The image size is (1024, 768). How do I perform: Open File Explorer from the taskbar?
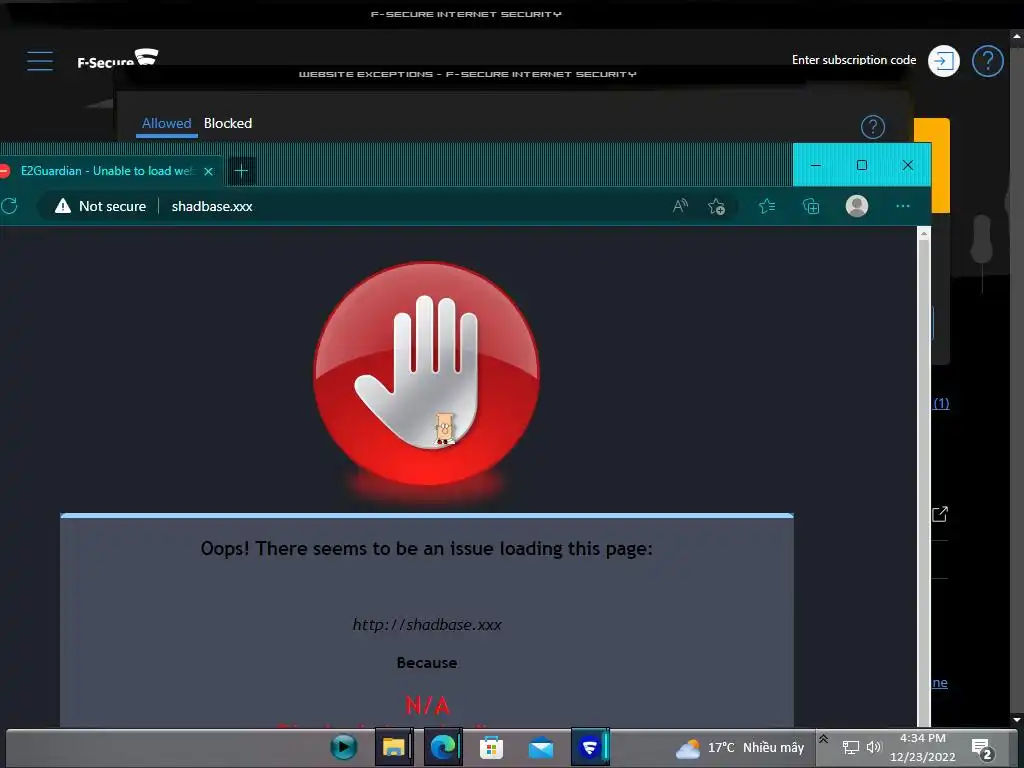coord(393,746)
